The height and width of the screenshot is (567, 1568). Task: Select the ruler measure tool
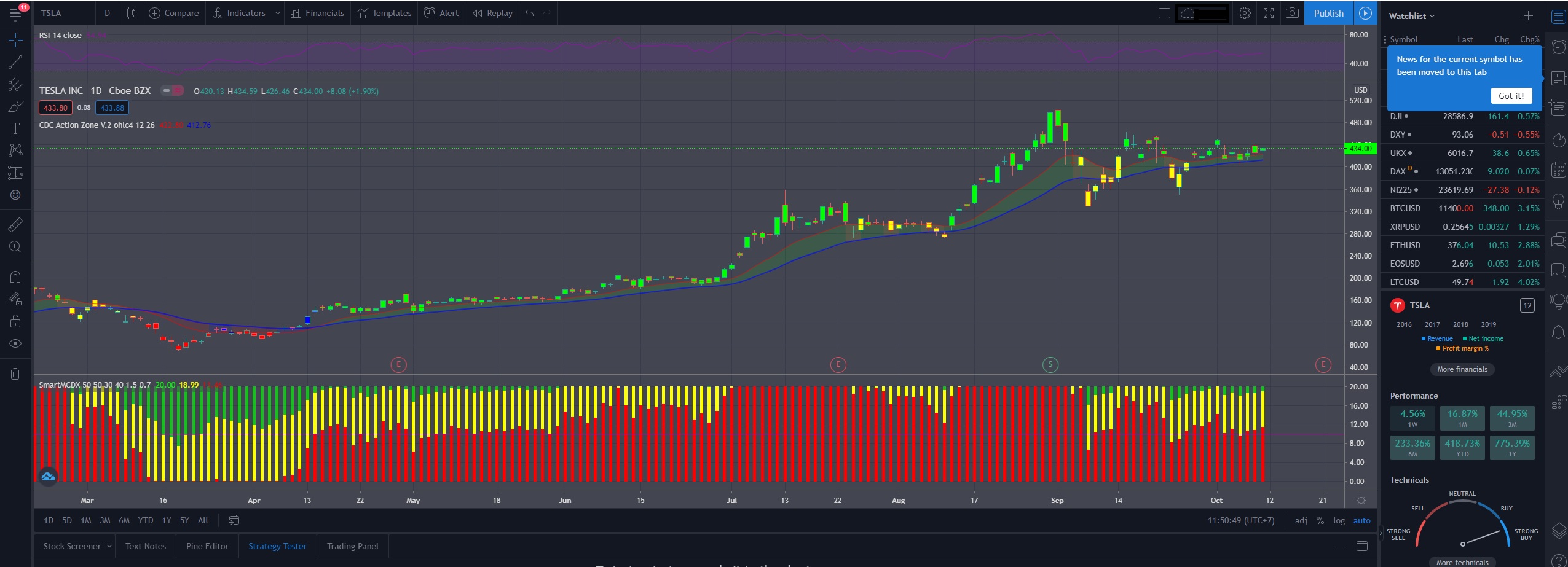tap(15, 224)
